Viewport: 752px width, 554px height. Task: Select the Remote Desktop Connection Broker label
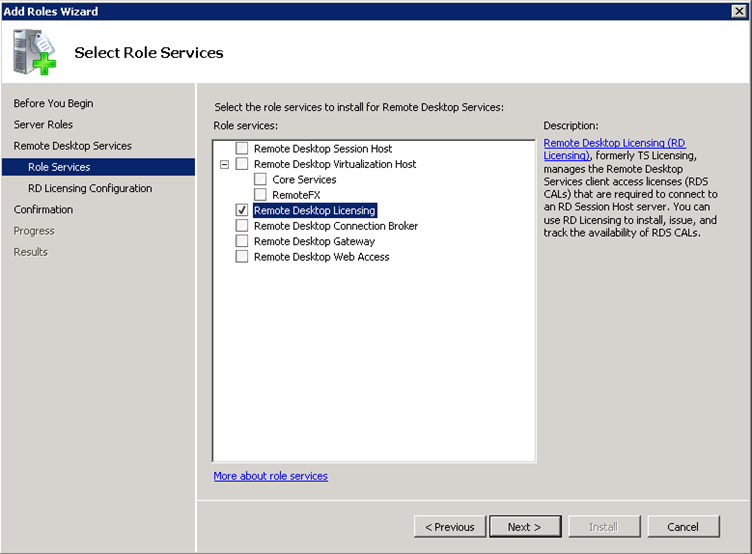tap(336, 225)
